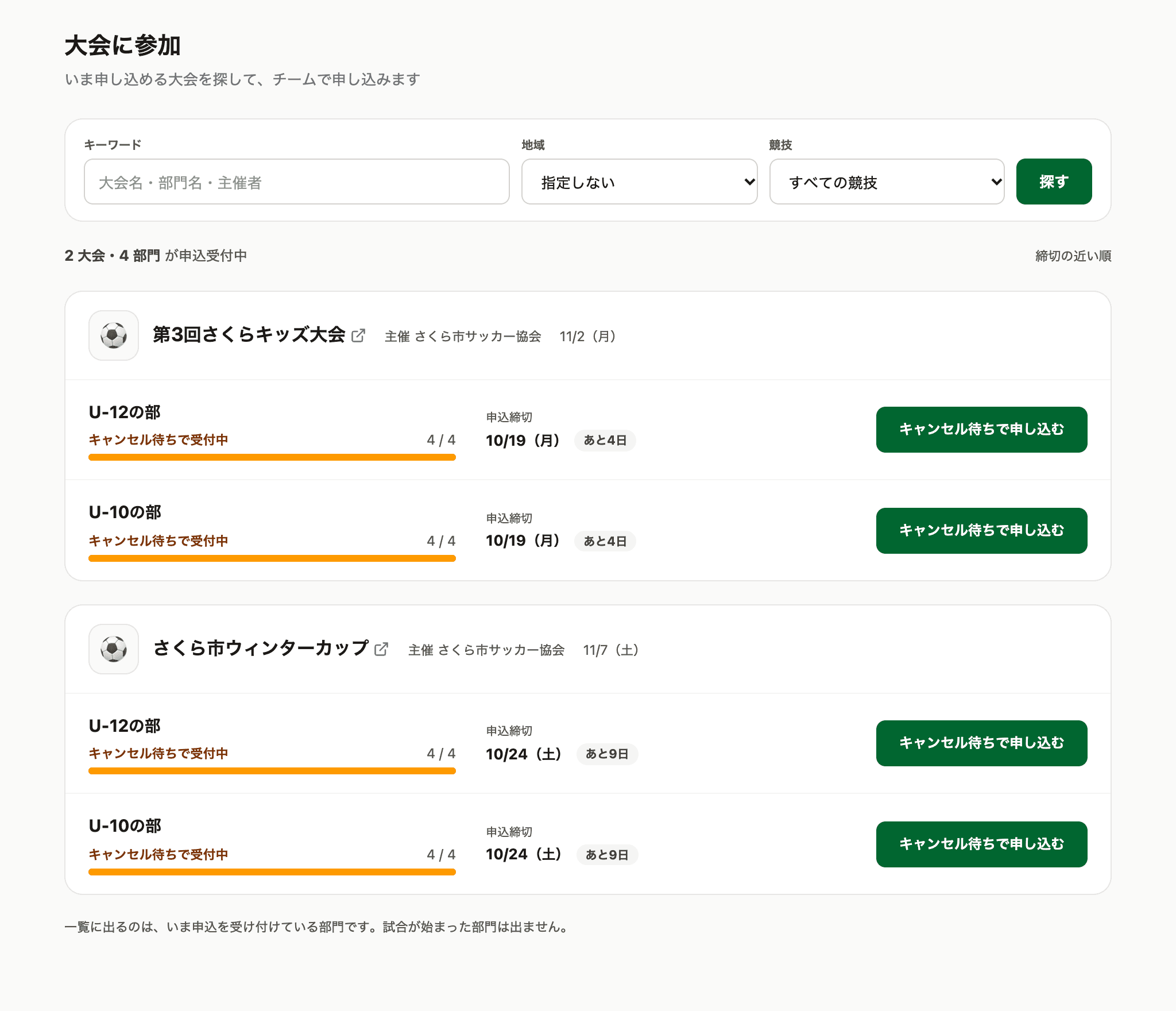Click capacity progress bar of ウィンターカップ U-12の部
This screenshot has width=1176, height=1011.
click(272, 771)
